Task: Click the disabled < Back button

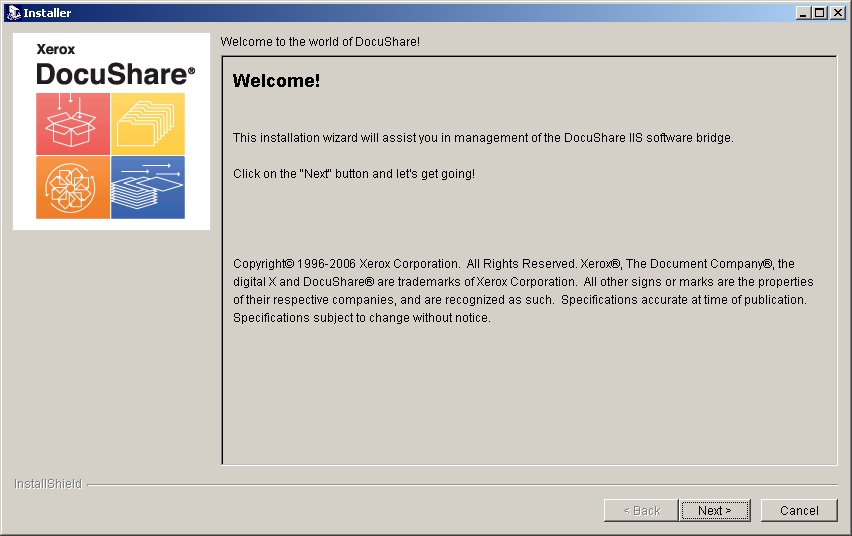Action: coord(641,510)
